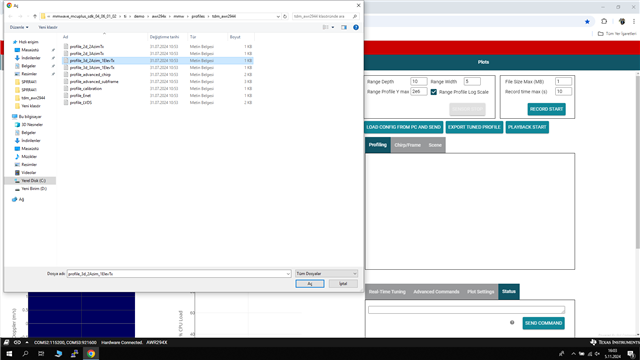640x360 pixels.
Task: Open file dialog help icon
Action: 356,27
